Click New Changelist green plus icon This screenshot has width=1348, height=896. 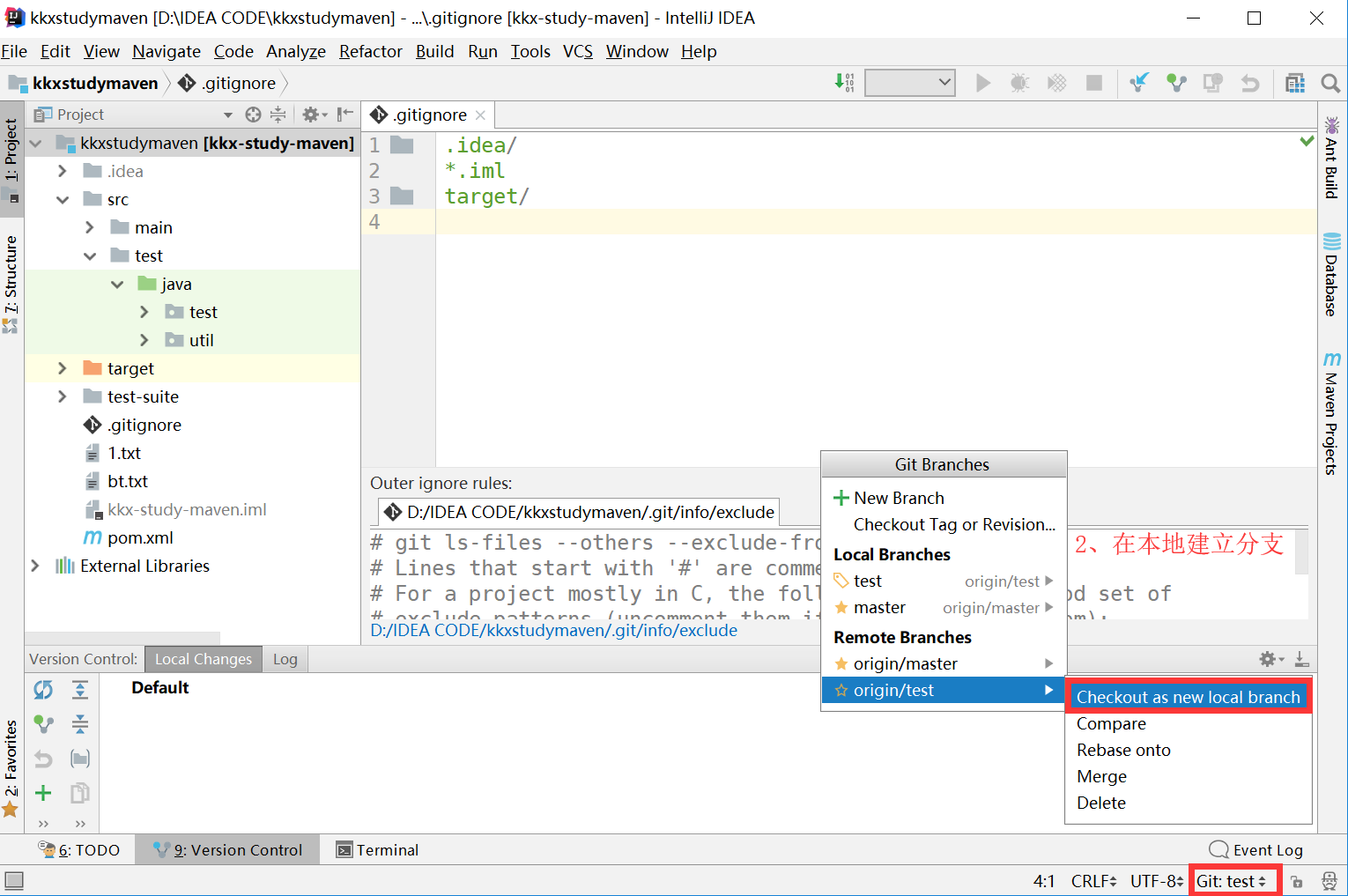click(x=43, y=793)
